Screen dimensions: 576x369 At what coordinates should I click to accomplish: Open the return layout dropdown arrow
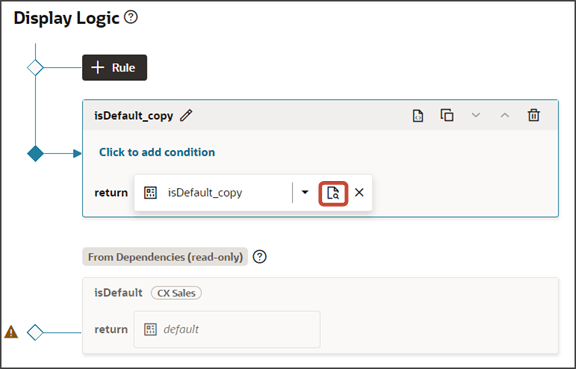[x=305, y=192]
